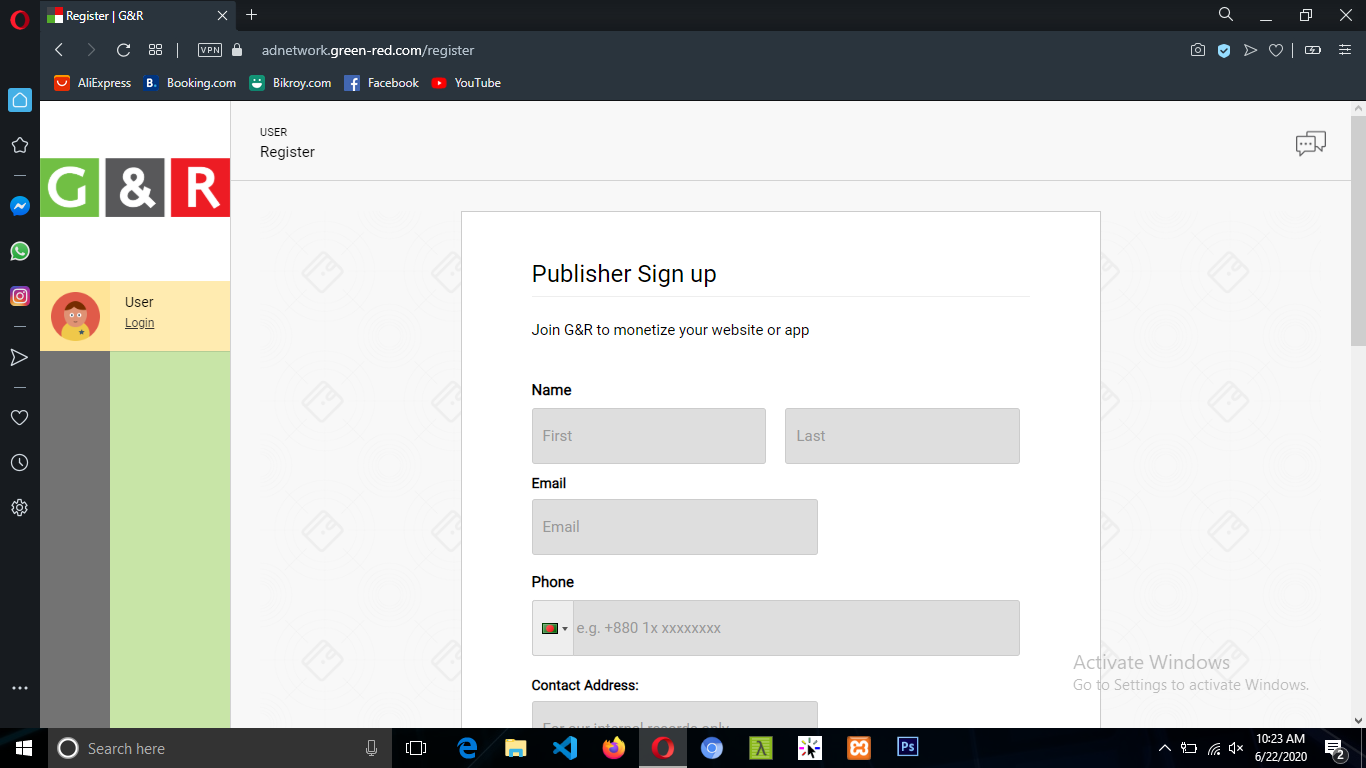Image resolution: width=1366 pixels, height=768 pixels.
Task: Open WhatsApp in the sidebar
Action: pyautogui.click(x=20, y=251)
